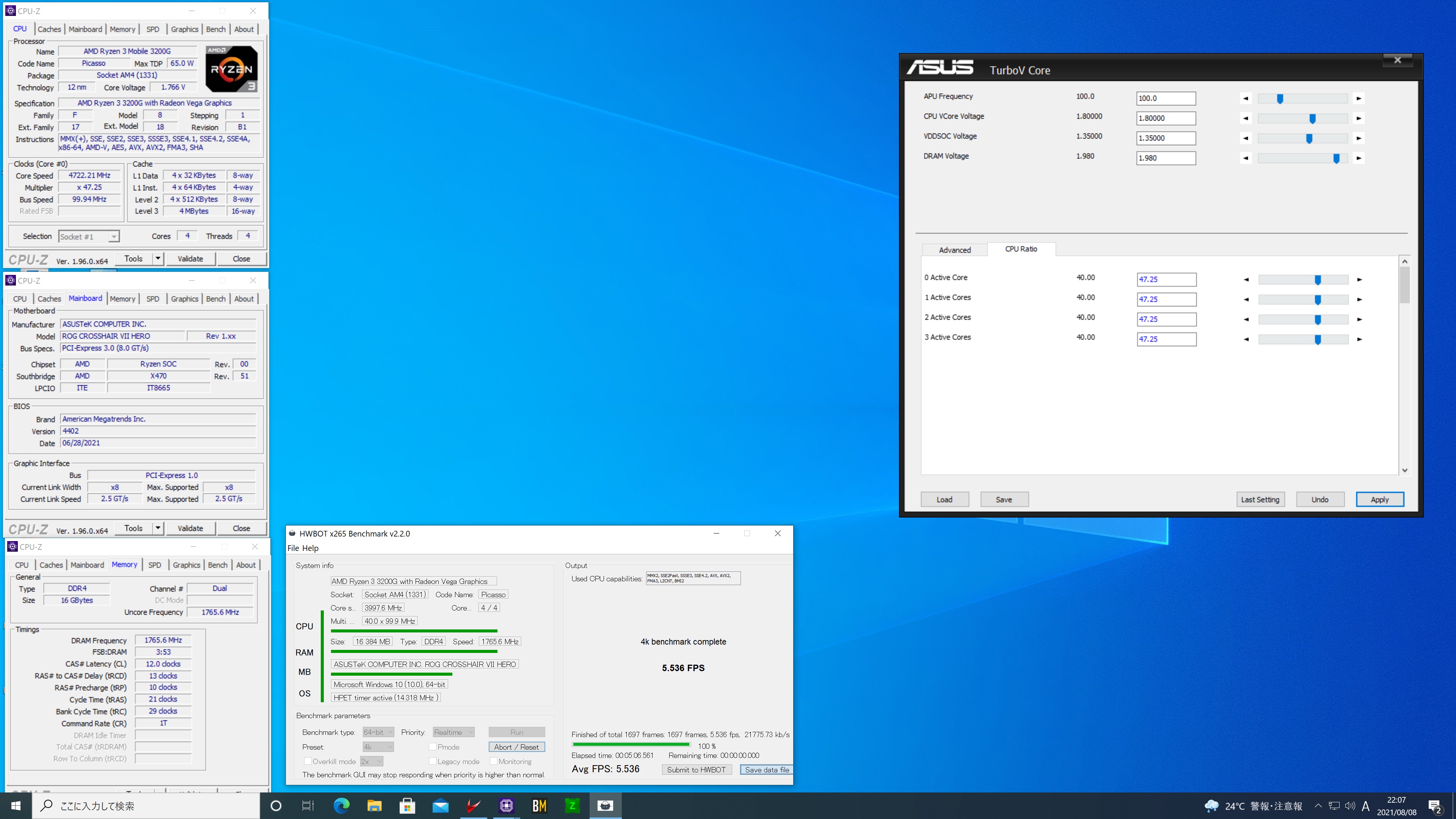This screenshot has width=1456, height=819.
Task: Open green Z app on taskbar
Action: [572, 805]
